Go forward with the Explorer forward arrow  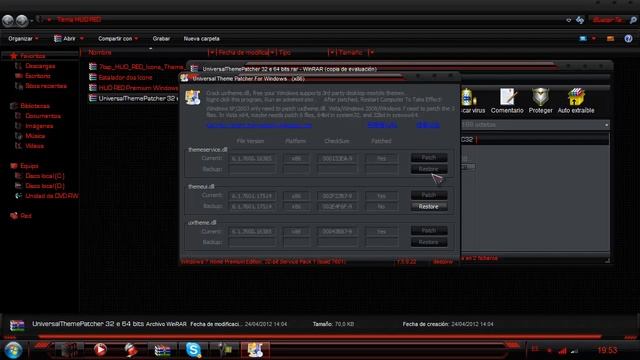(22, 20)
